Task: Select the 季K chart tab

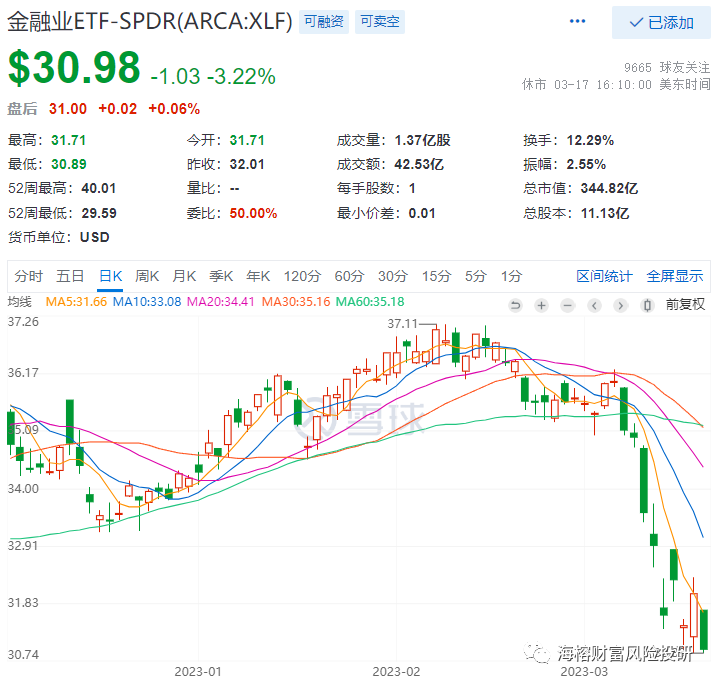Action: click(221, 276)
